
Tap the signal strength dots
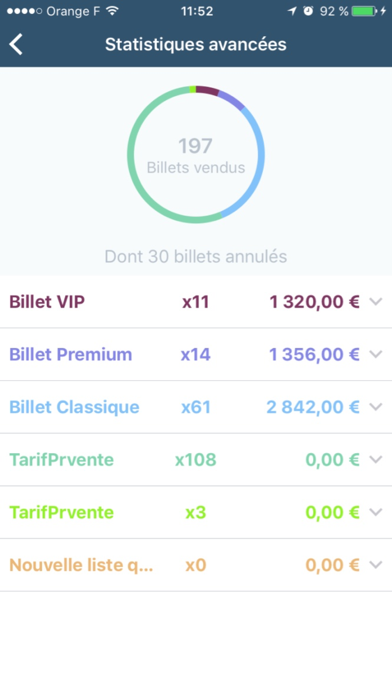[24, 11]
